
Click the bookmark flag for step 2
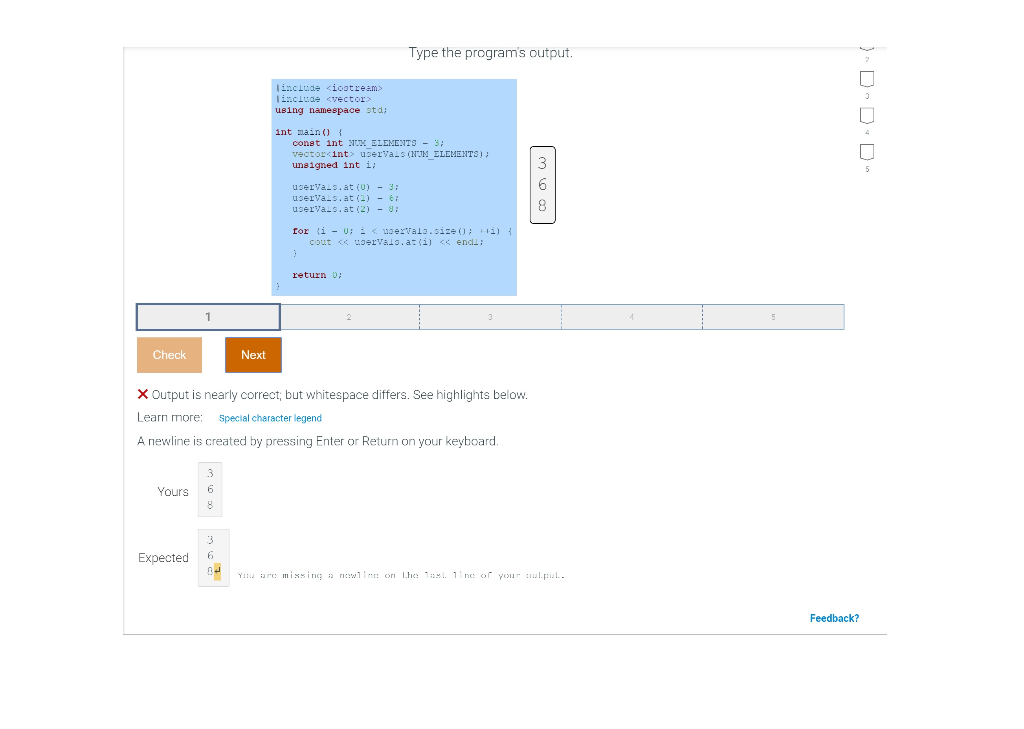point(866,44)
